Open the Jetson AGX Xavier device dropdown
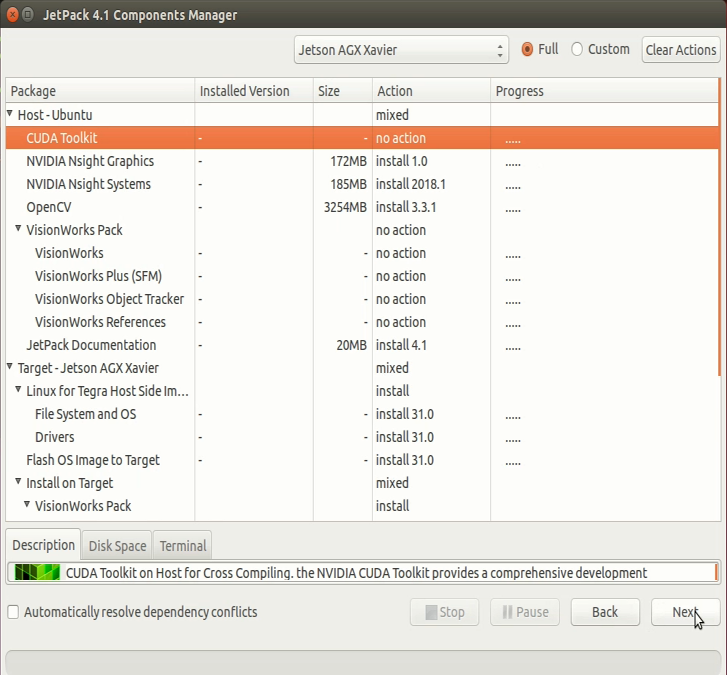The image size is (727, 675). point(402,49)
